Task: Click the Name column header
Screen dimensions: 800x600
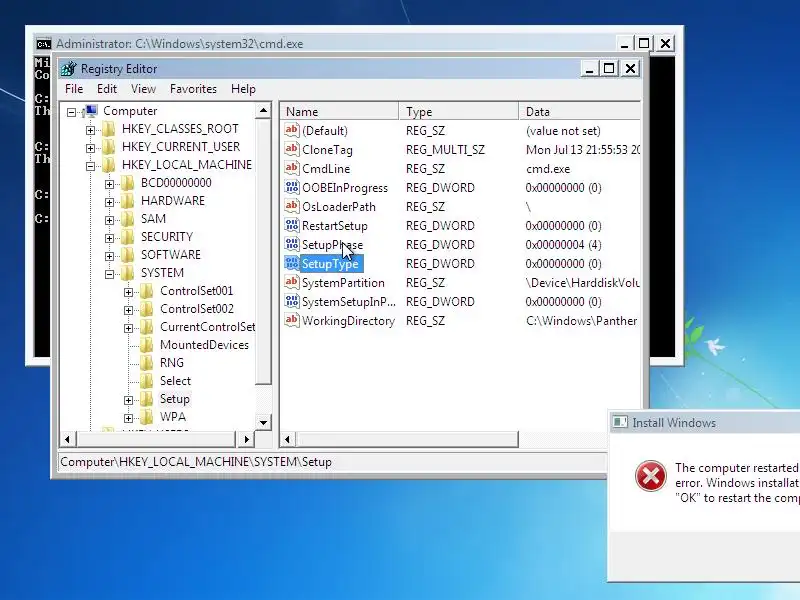Action: point(340,112)
